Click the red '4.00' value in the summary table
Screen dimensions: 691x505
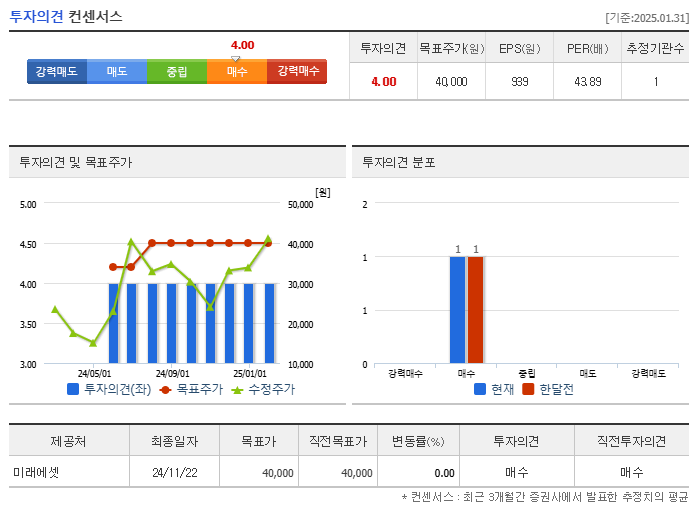(384, 82)
